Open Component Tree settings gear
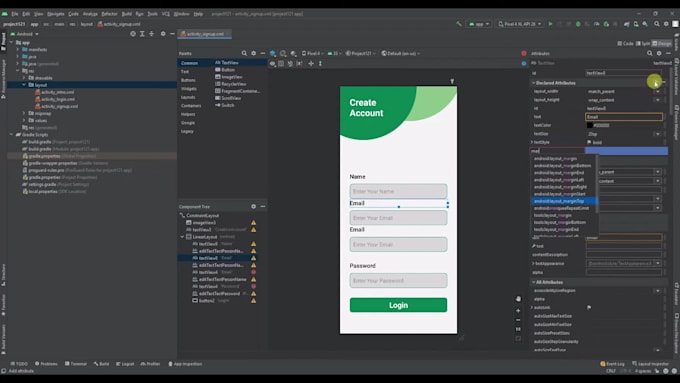 [x=254, y=206]
